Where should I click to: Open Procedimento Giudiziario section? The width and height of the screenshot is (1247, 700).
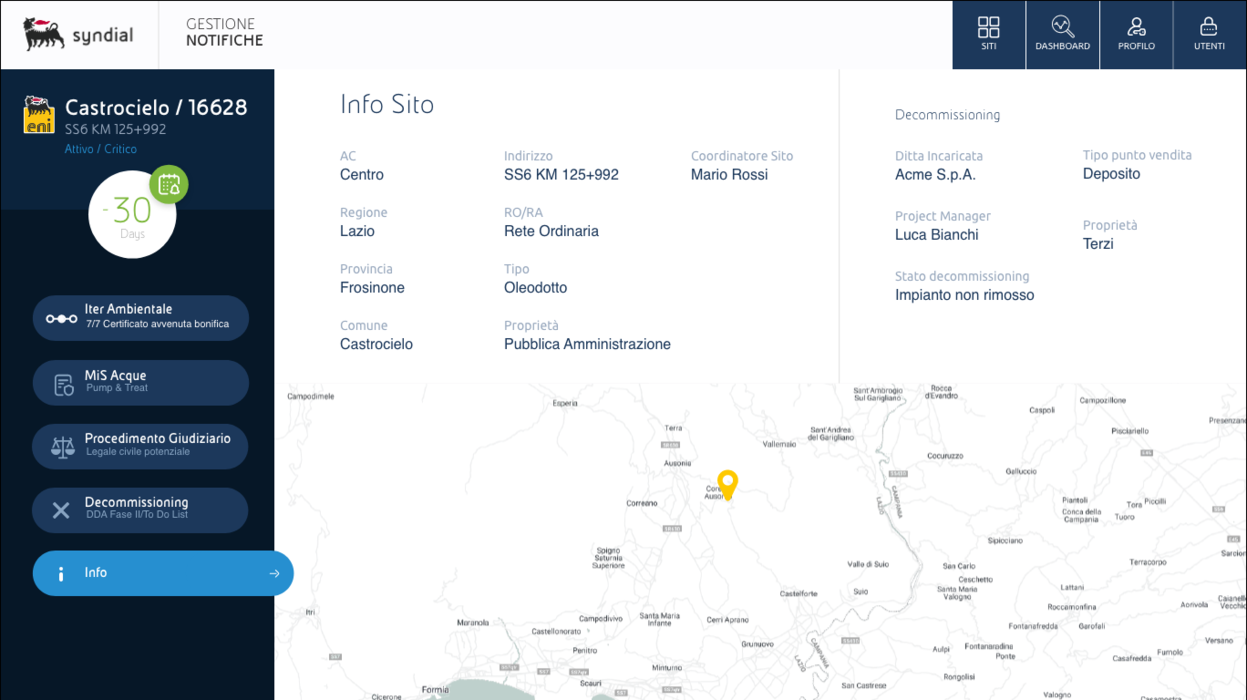pos(140,445)
